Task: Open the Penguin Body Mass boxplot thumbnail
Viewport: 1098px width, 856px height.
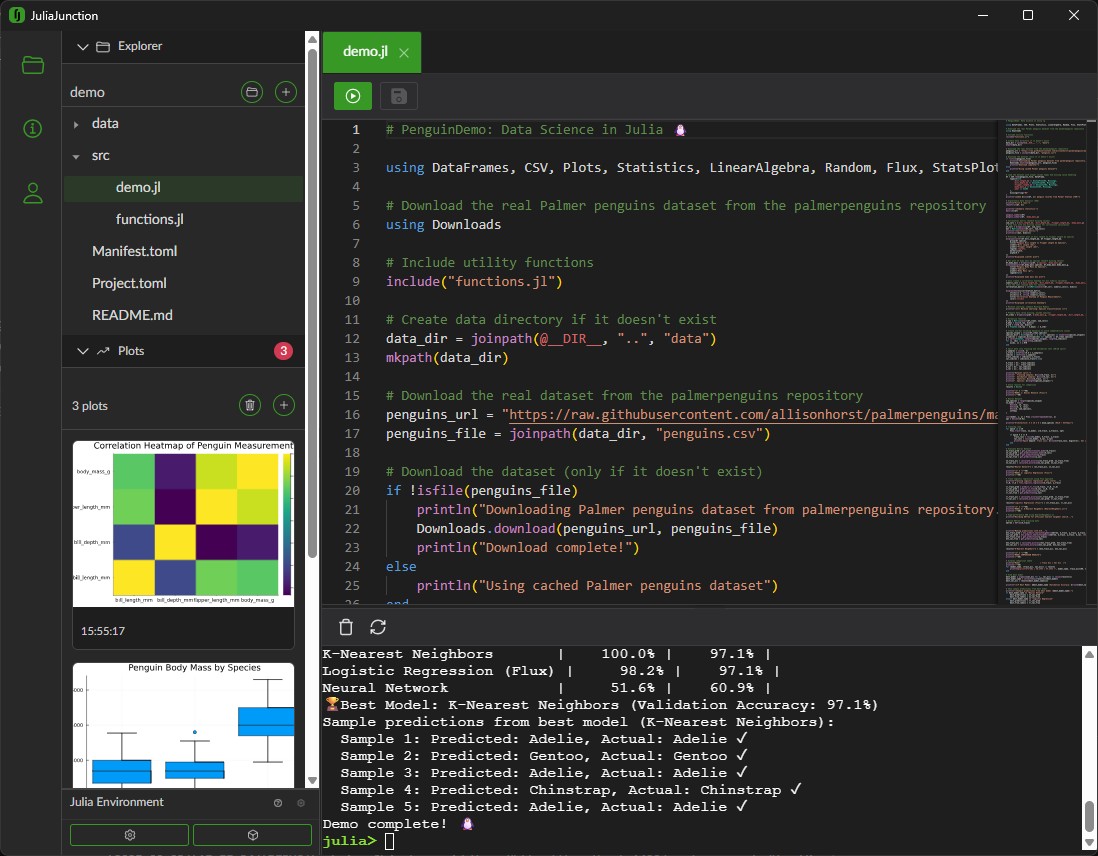Action: [183, 725]
